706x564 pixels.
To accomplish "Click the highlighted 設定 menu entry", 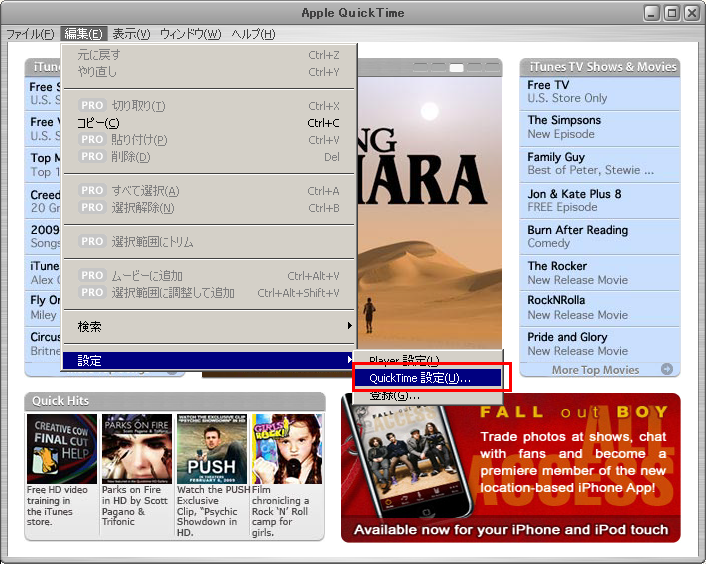I will coord(209,360).
